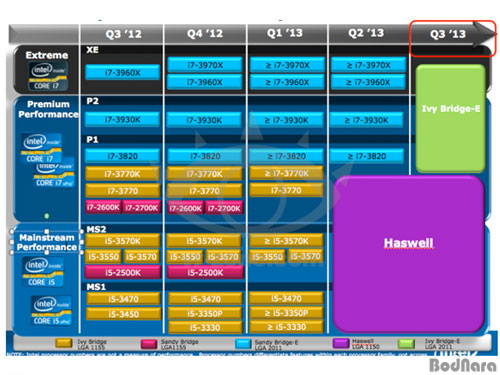Click the yellow Ivy Bridge legend swatch

coord(64,343)
